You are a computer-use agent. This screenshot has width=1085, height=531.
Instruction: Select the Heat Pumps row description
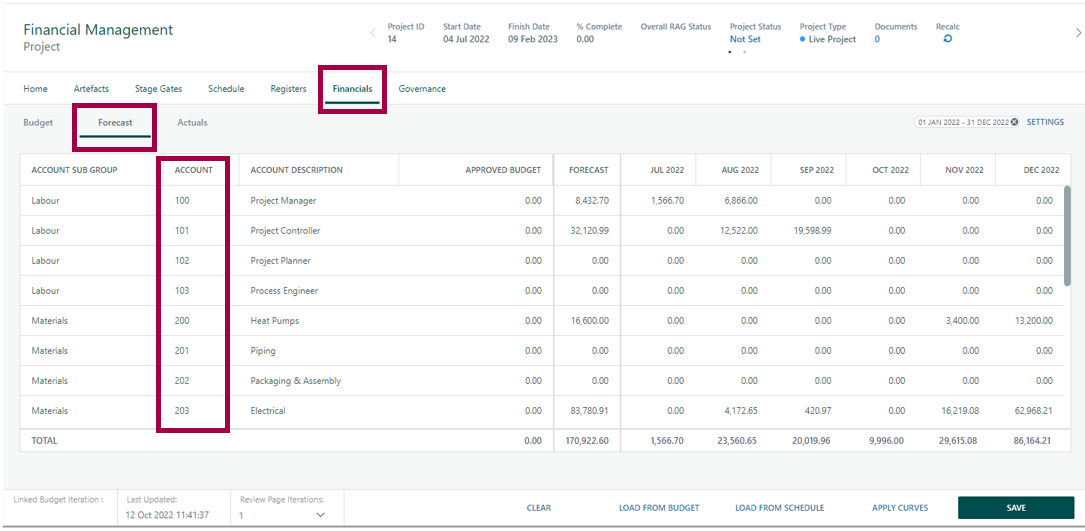click(274, 321)
